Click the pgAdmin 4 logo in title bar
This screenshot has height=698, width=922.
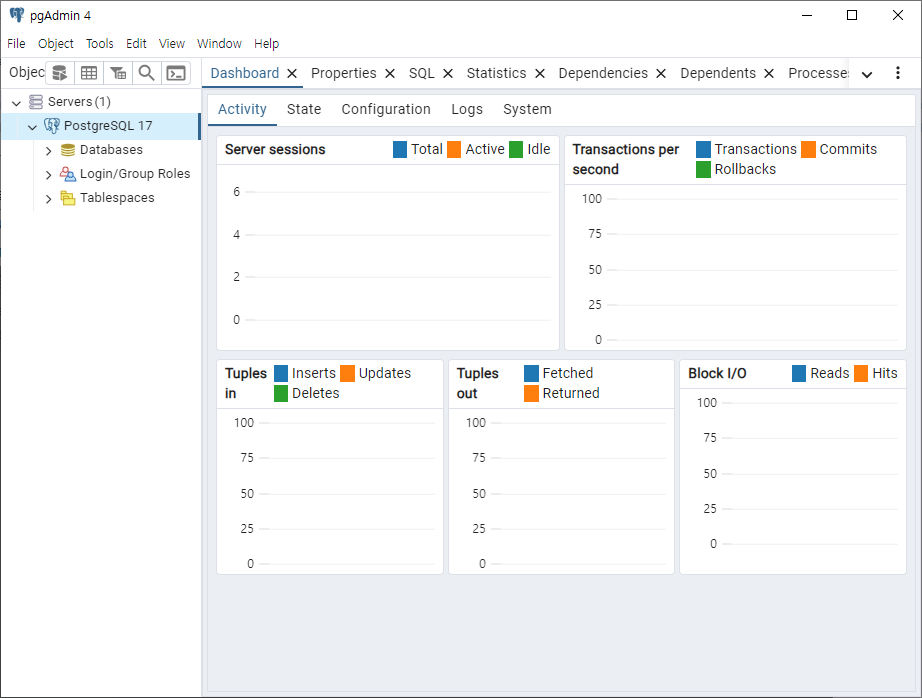(17, 15)
